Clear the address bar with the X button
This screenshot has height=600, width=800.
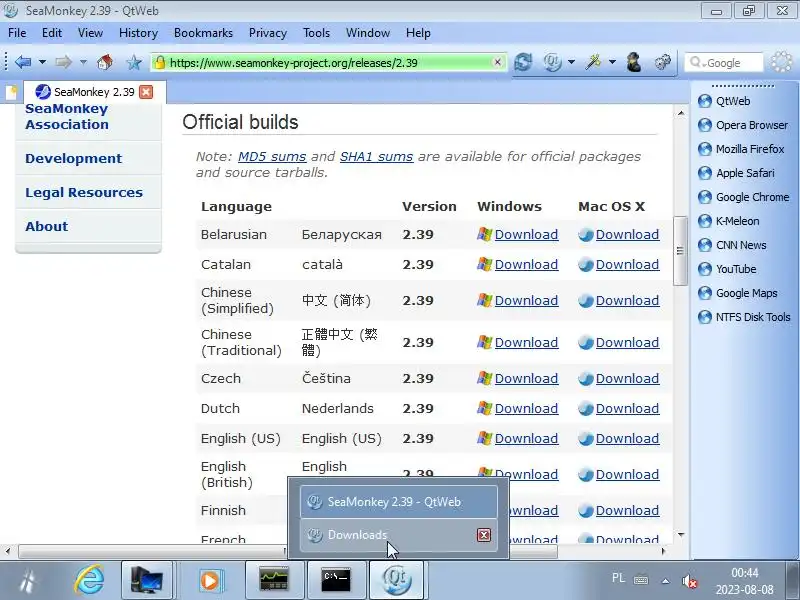497,62
